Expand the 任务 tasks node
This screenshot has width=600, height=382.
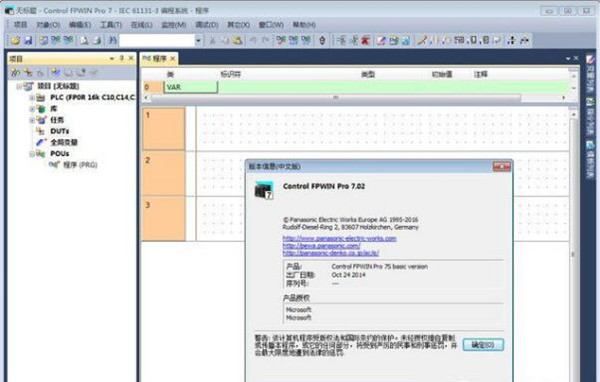[33, 120]
